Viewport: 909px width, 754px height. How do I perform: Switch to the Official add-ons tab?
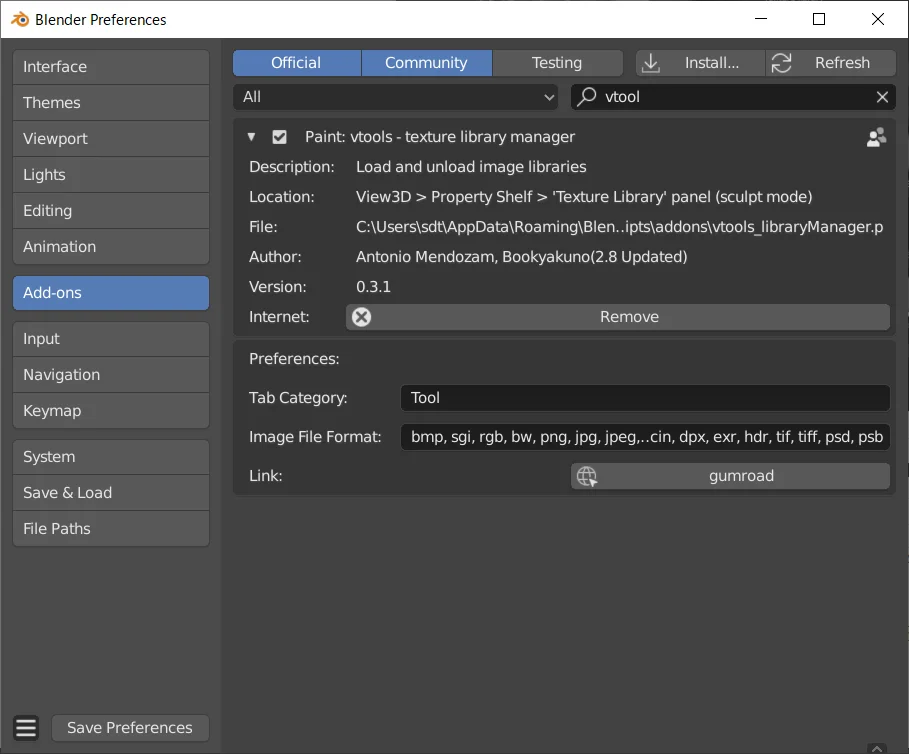coord(296,62)
